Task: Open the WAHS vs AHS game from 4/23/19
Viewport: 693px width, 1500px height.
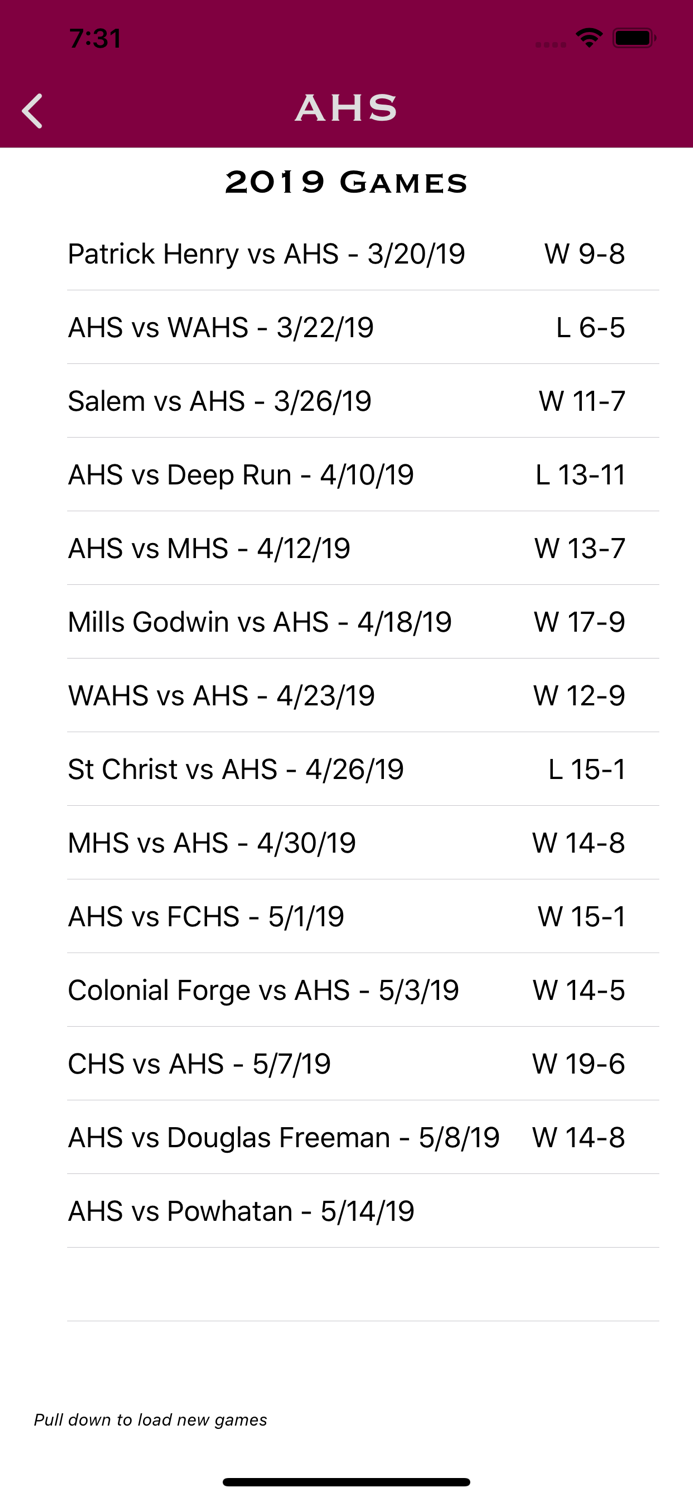Action: click(346, 696)
